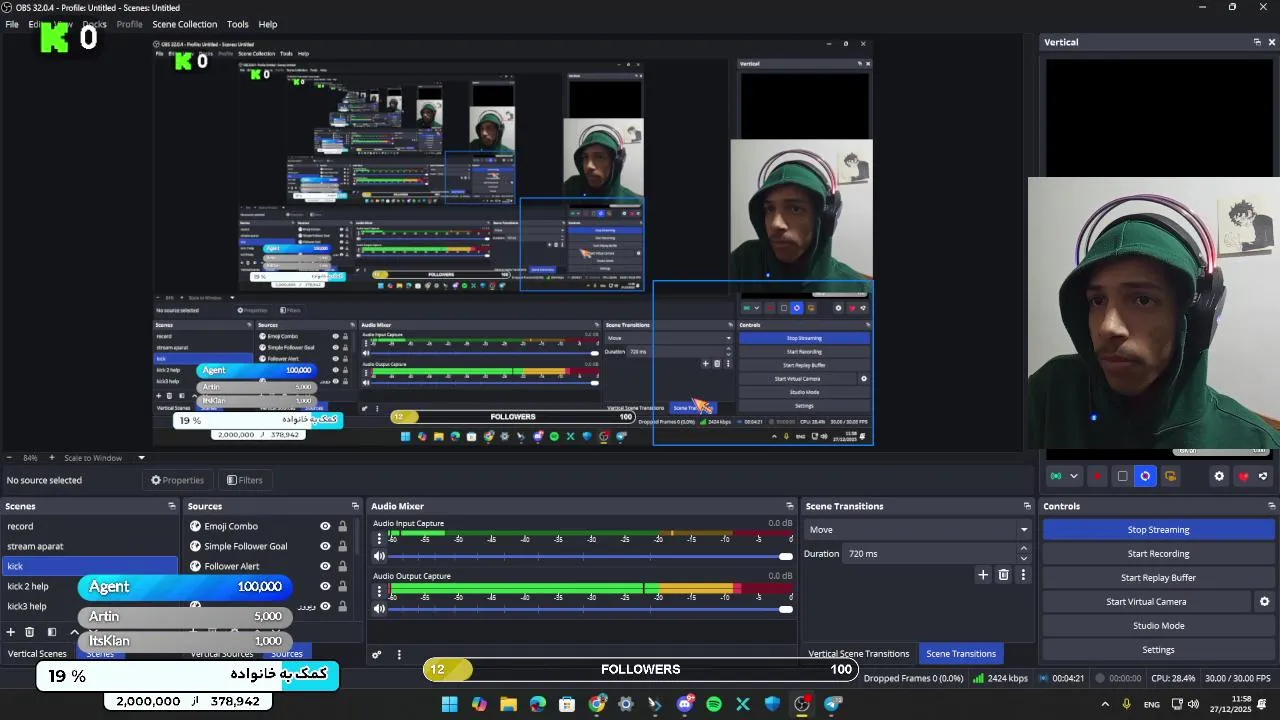The height and width of the screenshot is (720, 1280).
Task: Switch to Vertical Scenes tab
Action: click(37, 654)
